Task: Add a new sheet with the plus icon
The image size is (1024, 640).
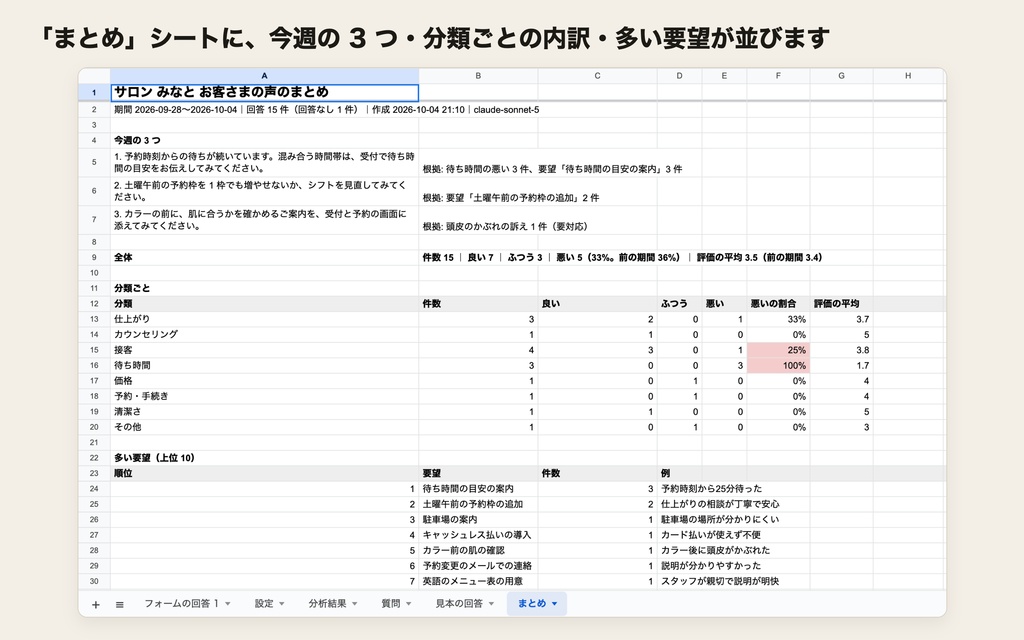Action: [x=95, y=605]
